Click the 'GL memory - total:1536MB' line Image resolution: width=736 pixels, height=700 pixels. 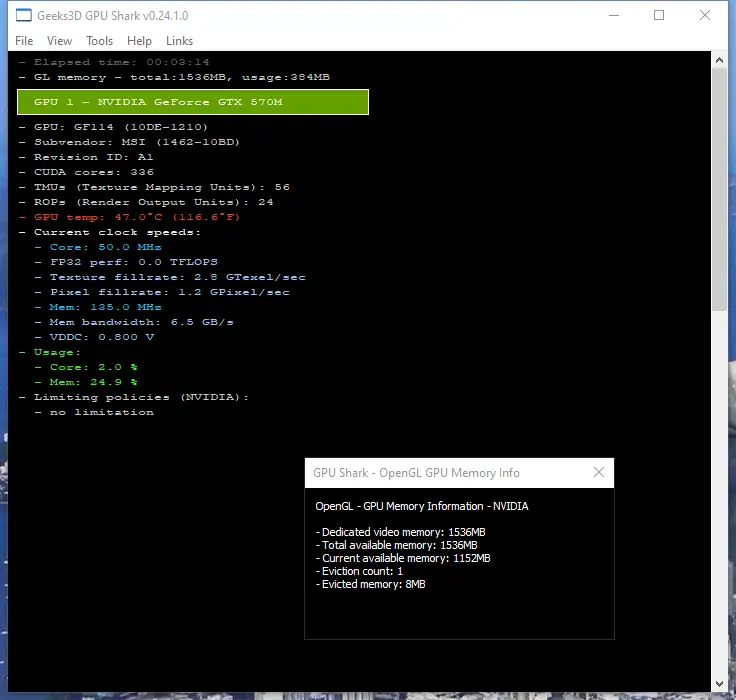pyautogui.click(x=174, y=77)
